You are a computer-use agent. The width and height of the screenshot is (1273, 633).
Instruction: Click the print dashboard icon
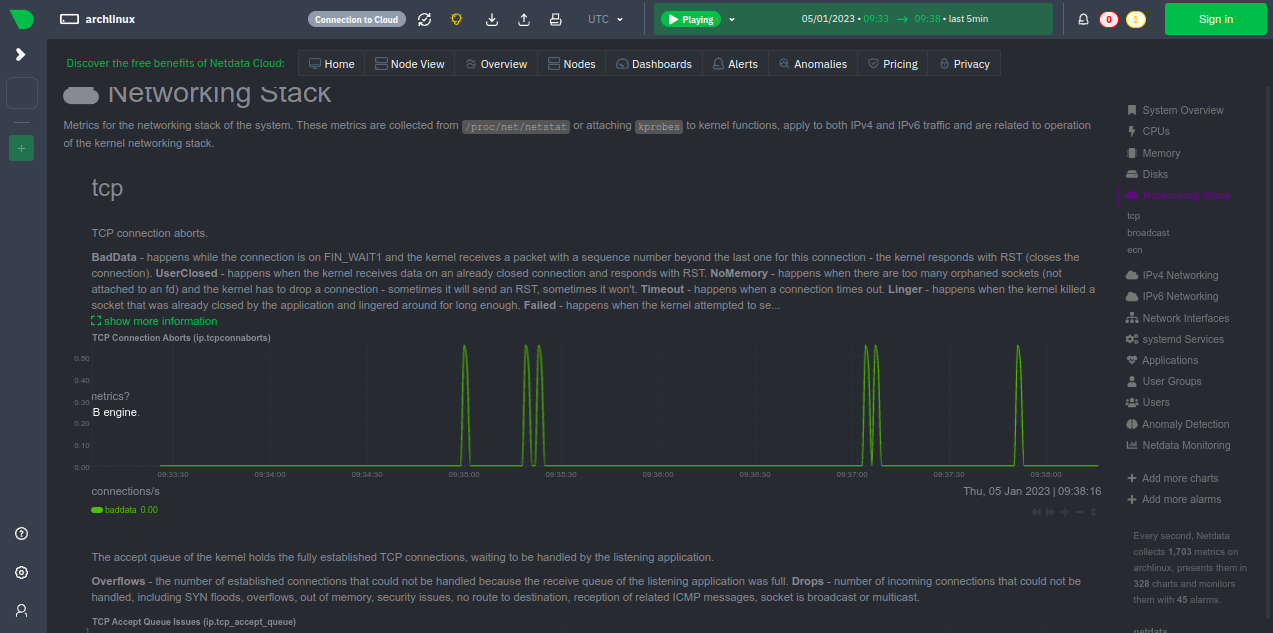(x=556, y=19)
